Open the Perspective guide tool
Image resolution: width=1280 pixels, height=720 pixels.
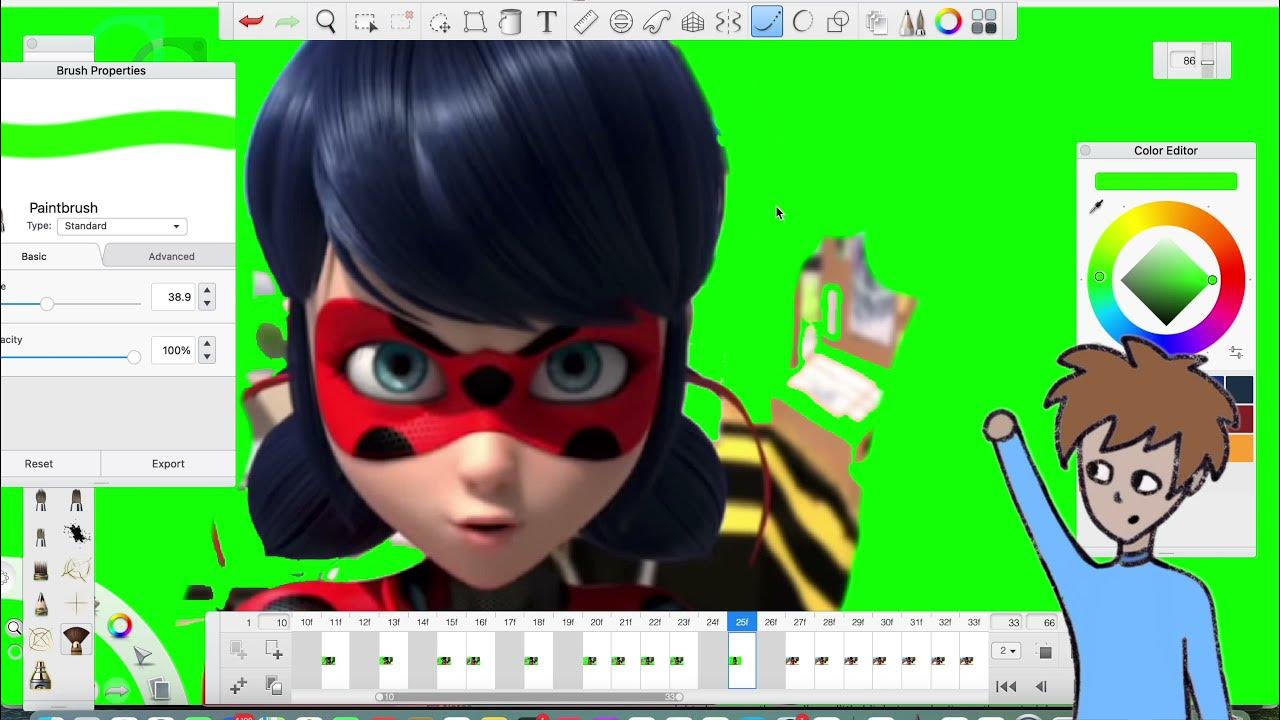(x=692, y=22)
